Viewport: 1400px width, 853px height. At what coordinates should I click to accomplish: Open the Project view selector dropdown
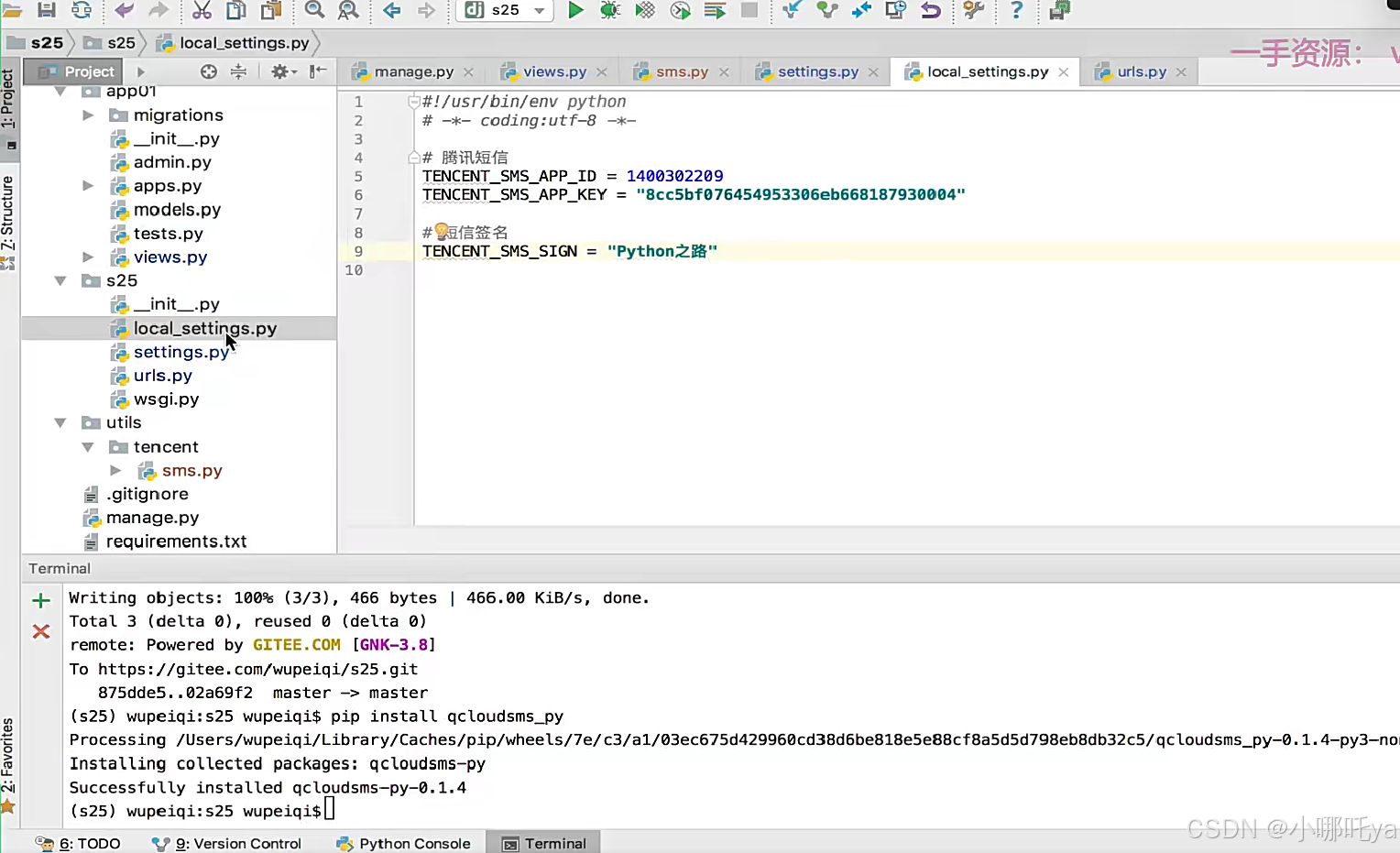point(140,71)
